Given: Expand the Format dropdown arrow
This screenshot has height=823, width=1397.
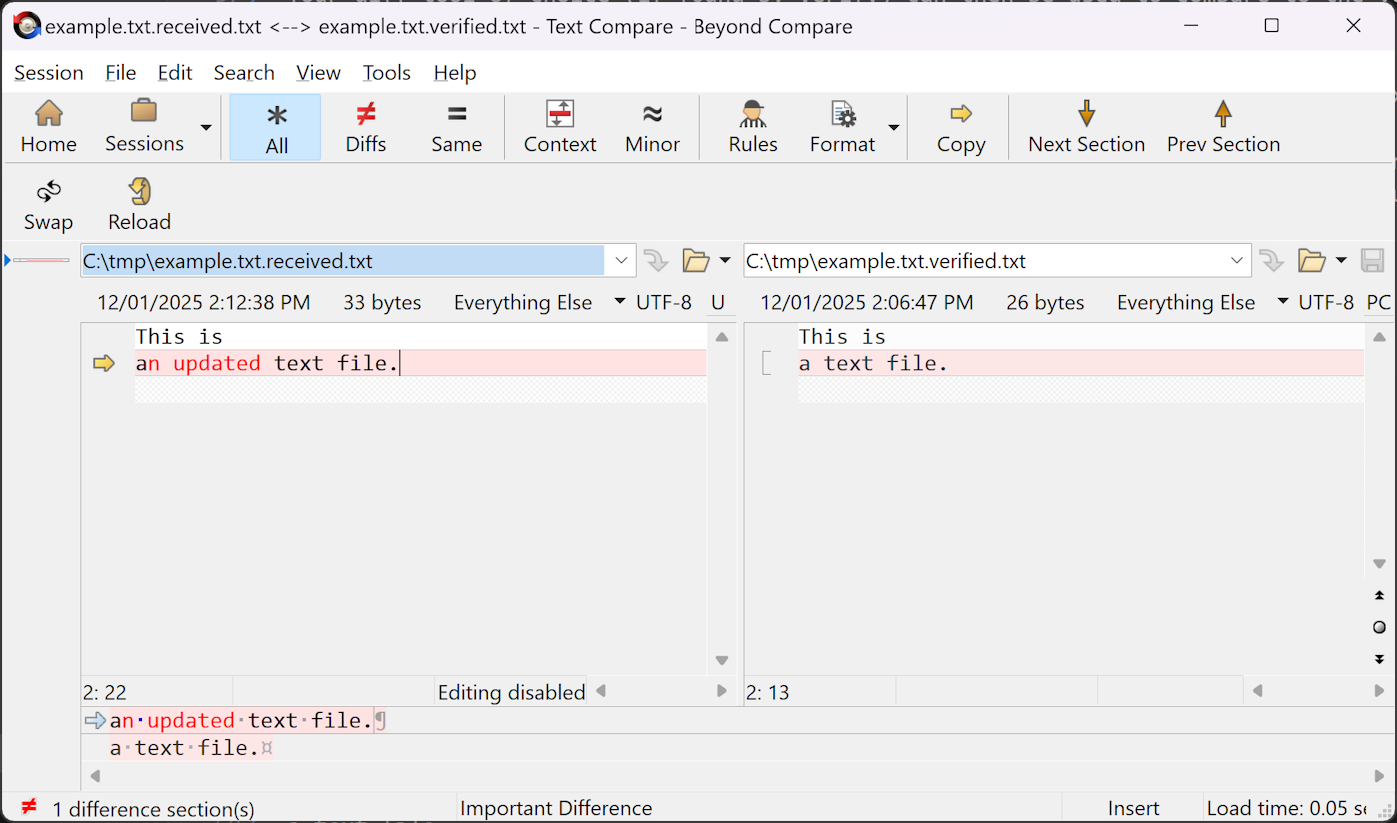Looking at the screenshot, I should (894, 127).
